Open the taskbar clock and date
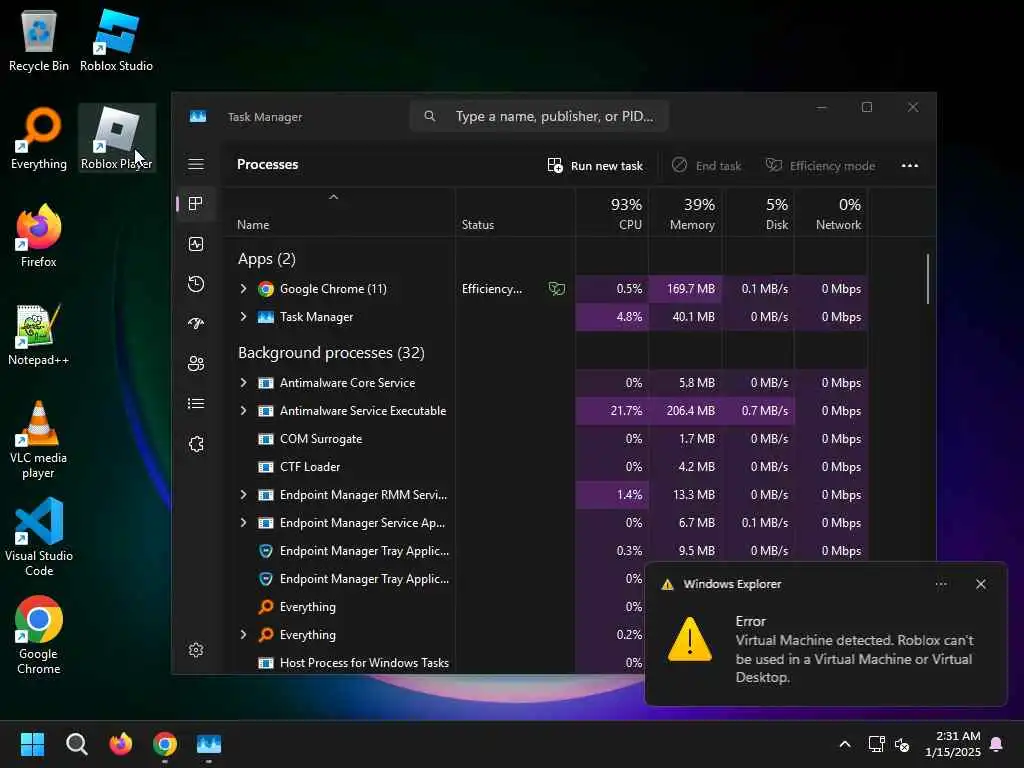Viewport: 1024px width, 768px height. pos(953,744)
